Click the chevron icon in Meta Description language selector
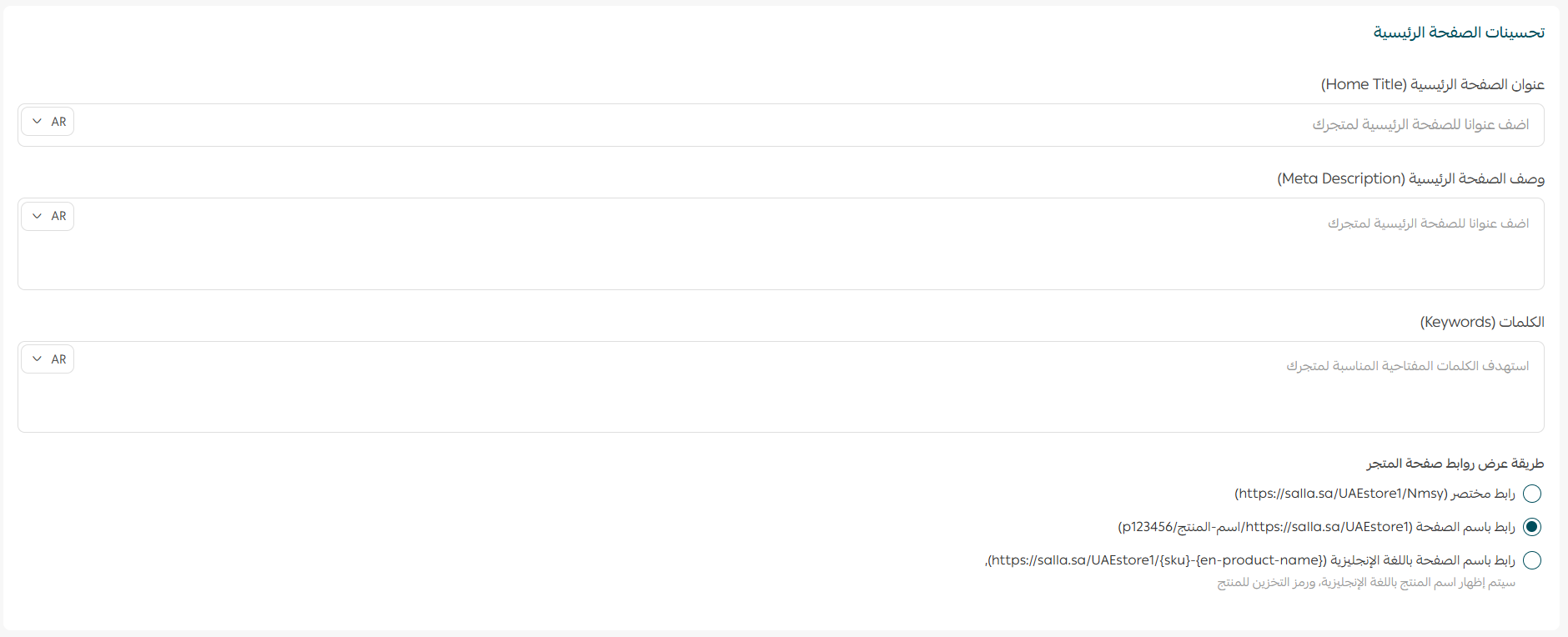Image resolution: width=1568 pixels, height=637 pixels. (x=37, y=216)
